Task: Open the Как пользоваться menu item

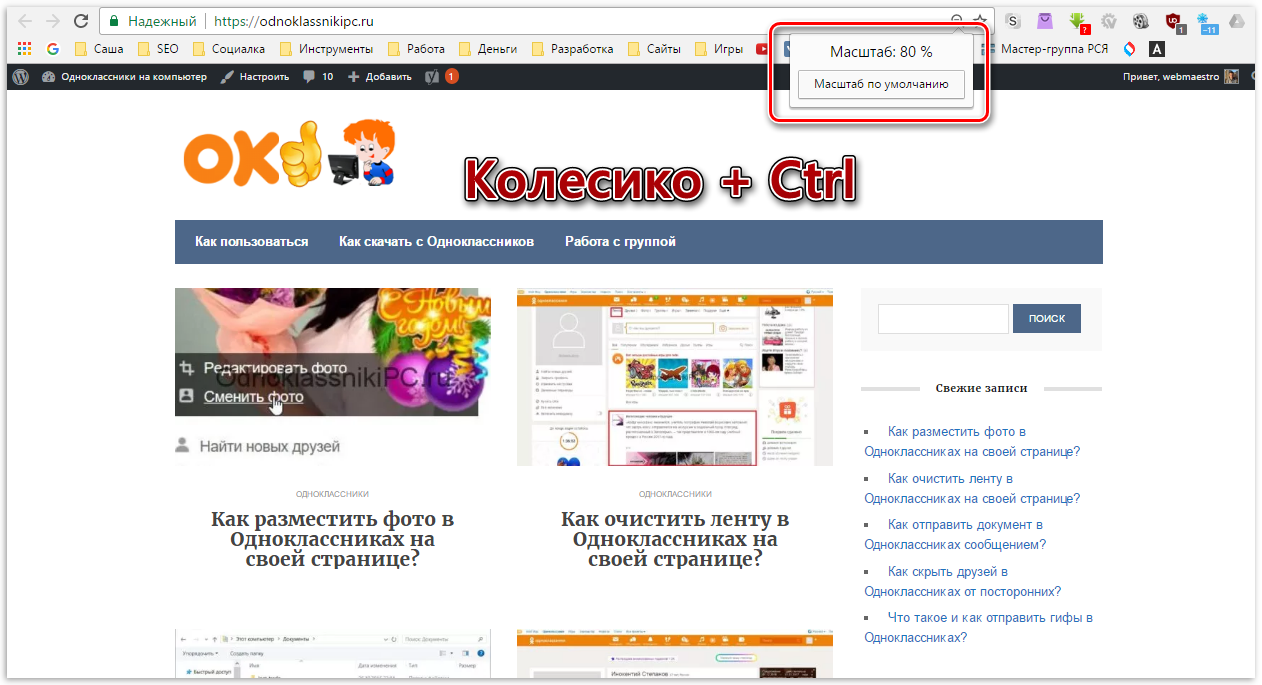Action: [252, 242]
